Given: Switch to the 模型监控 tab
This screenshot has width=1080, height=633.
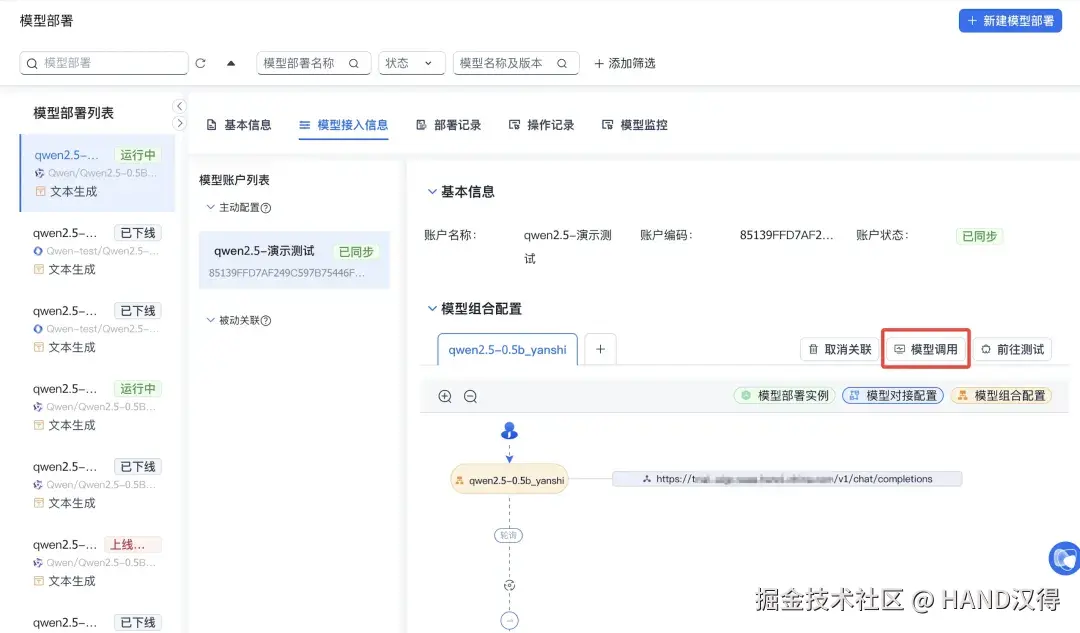Looking at the screenshot, I should [634, 125].
